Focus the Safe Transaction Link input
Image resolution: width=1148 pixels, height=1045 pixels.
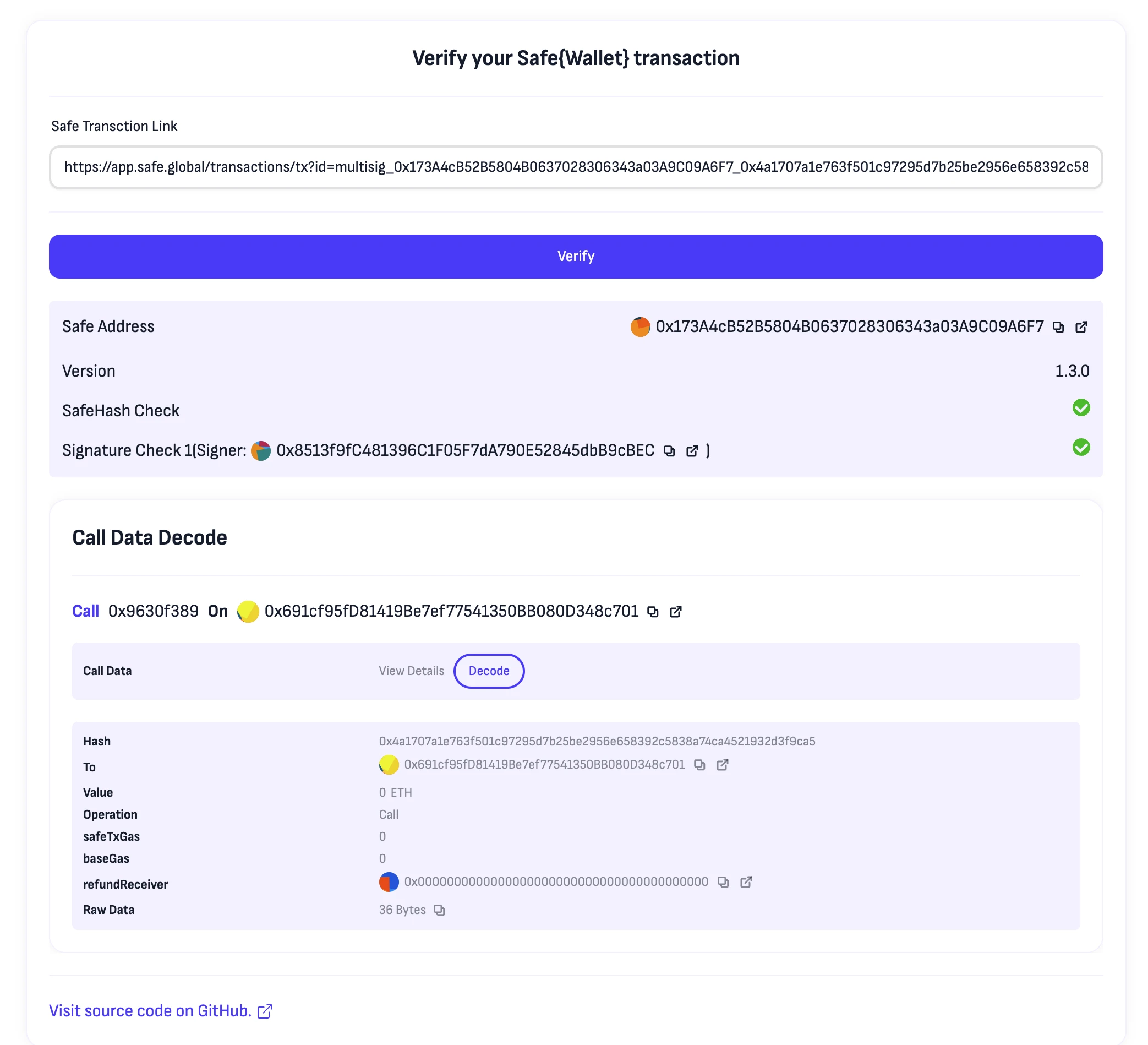(575, 167)
